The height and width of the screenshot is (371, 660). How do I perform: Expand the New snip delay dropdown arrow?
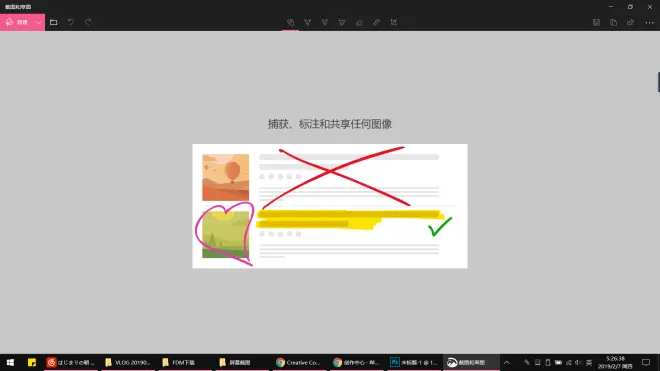pos(39,22)
